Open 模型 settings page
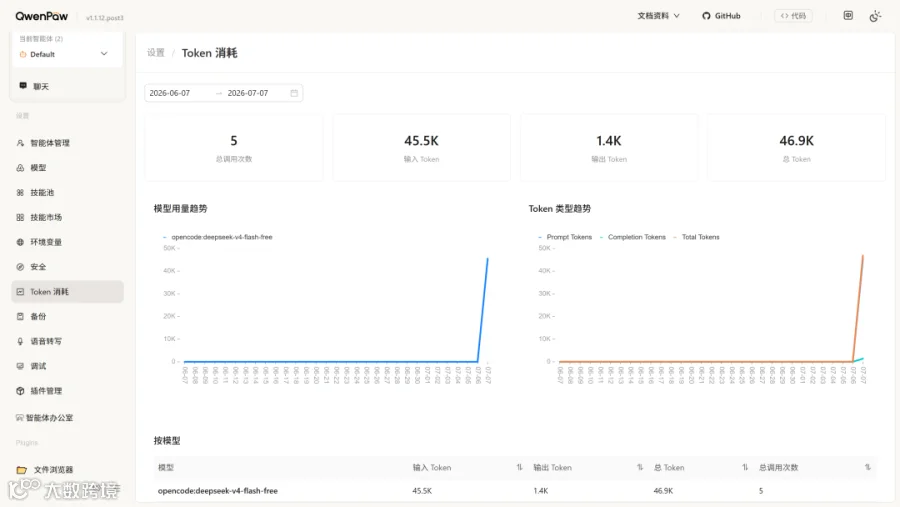This screenshot has width=900, height=507. (x=67, y=168)
